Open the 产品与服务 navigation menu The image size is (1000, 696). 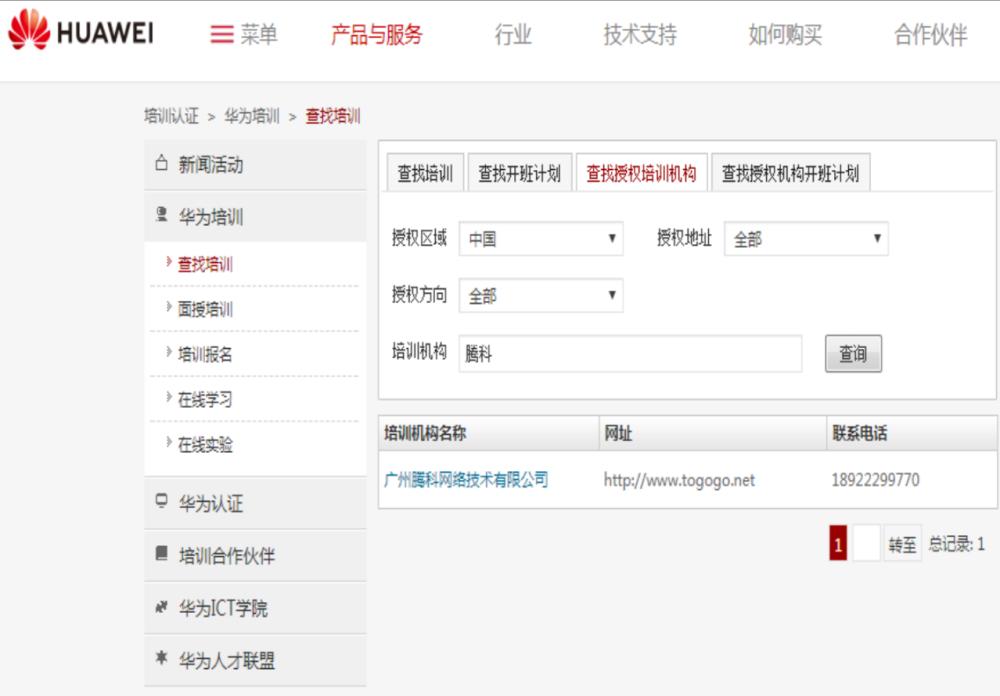click(x=377, y=34)
